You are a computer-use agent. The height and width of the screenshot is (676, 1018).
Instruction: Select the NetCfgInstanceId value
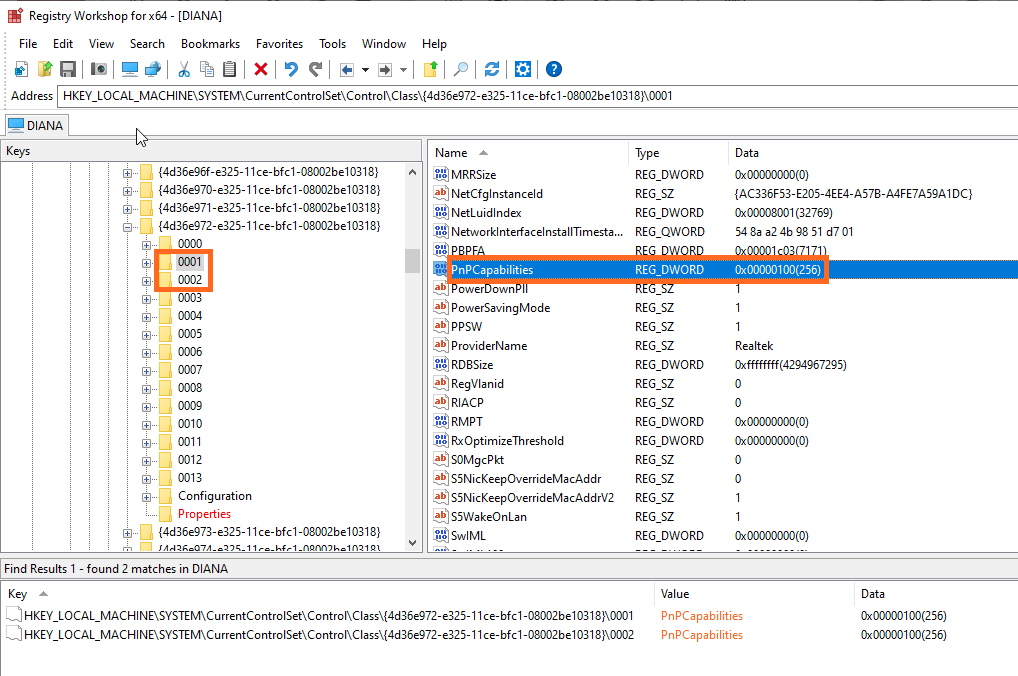tap(497, 194)
